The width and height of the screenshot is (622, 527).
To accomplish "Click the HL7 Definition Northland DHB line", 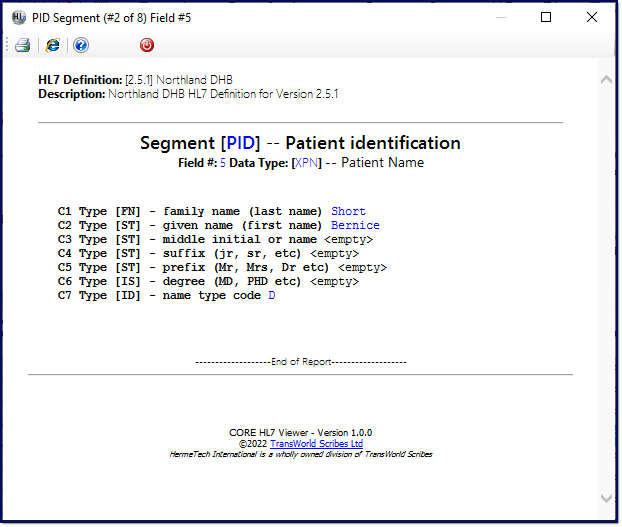I will (x=135, y=80).
